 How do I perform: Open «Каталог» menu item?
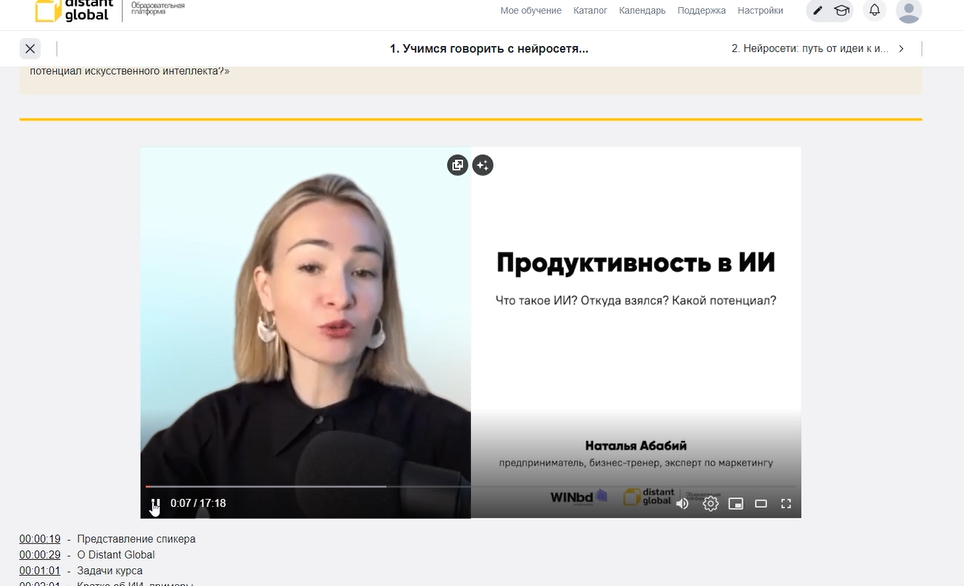(x=590, y=10)
